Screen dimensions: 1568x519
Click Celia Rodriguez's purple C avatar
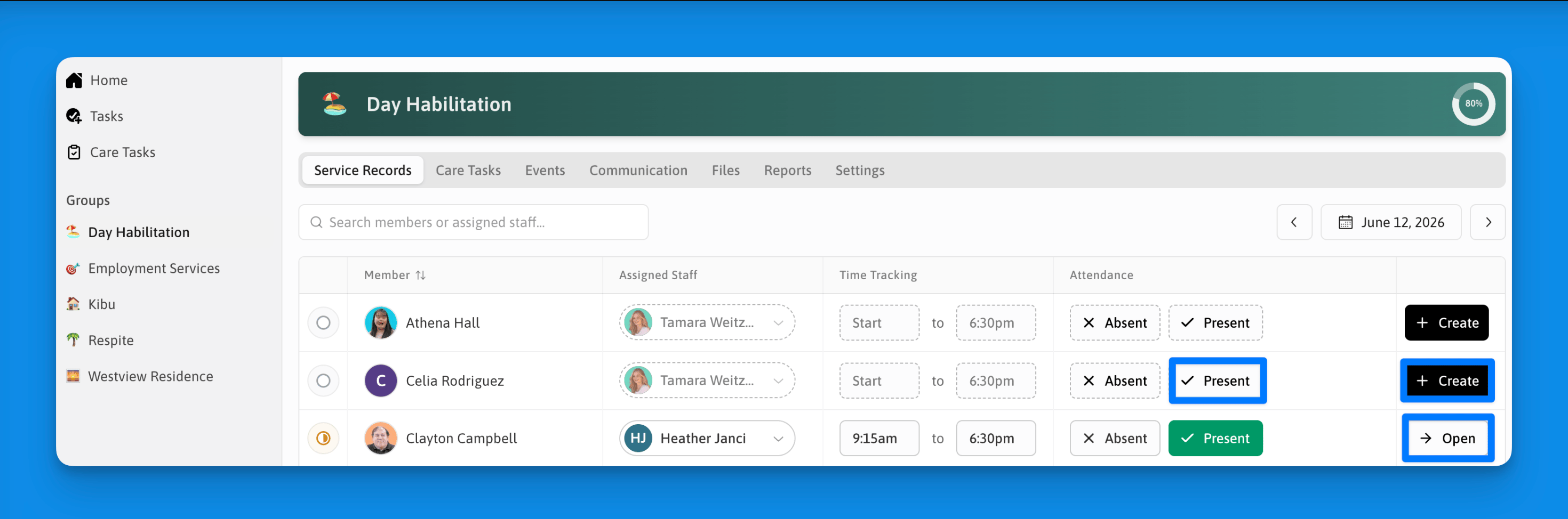[x=381, y=380]
